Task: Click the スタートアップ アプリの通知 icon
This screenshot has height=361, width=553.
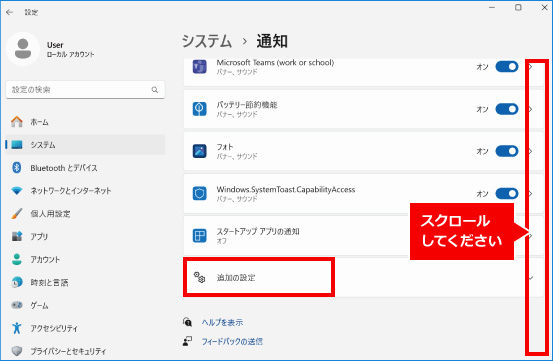Action: 200,236
